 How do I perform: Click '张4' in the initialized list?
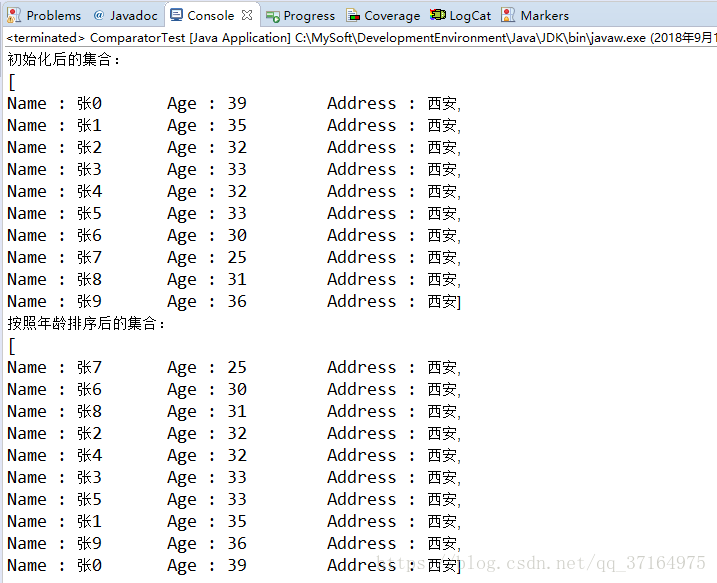pyautogui.click(x=89, y=191)
